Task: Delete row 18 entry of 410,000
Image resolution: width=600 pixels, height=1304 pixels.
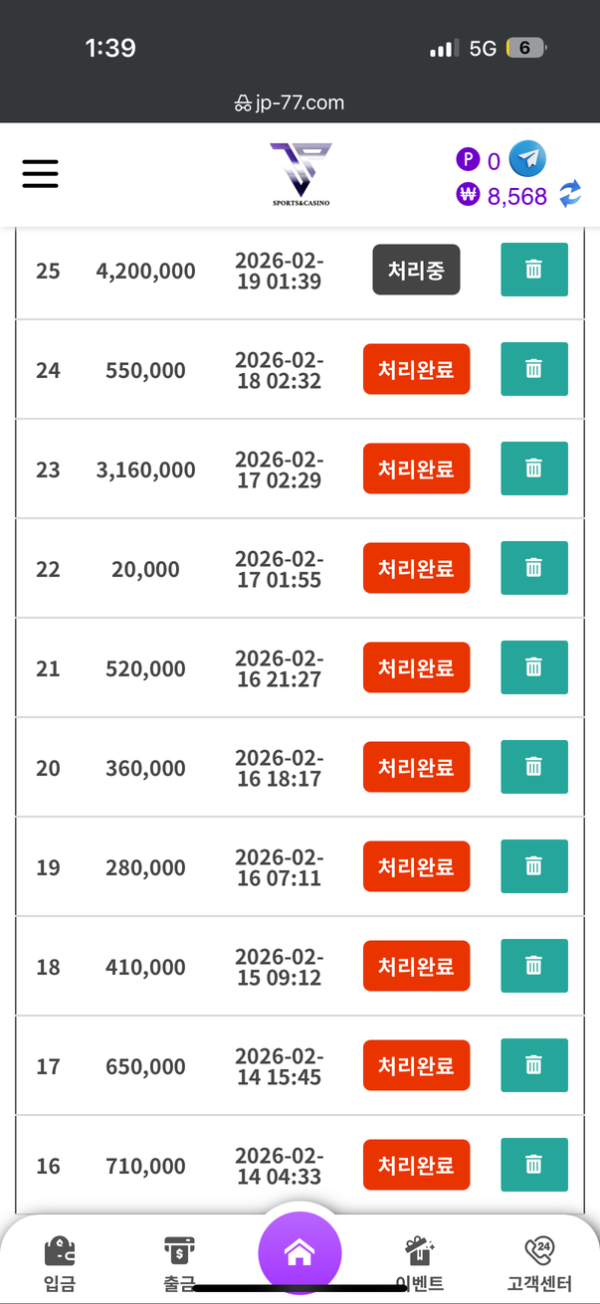Action: point(534,966)
